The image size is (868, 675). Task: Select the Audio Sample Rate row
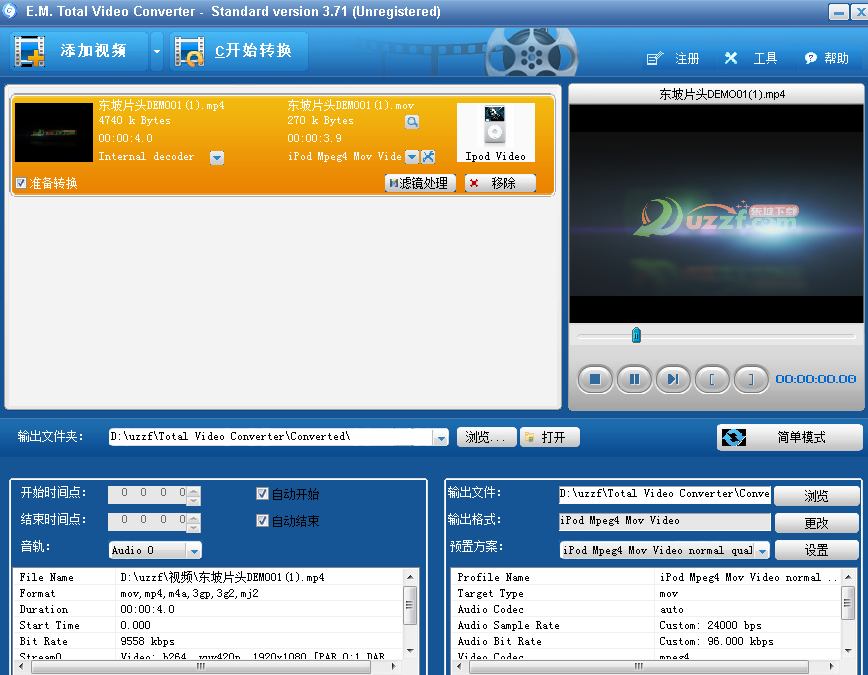646,625
